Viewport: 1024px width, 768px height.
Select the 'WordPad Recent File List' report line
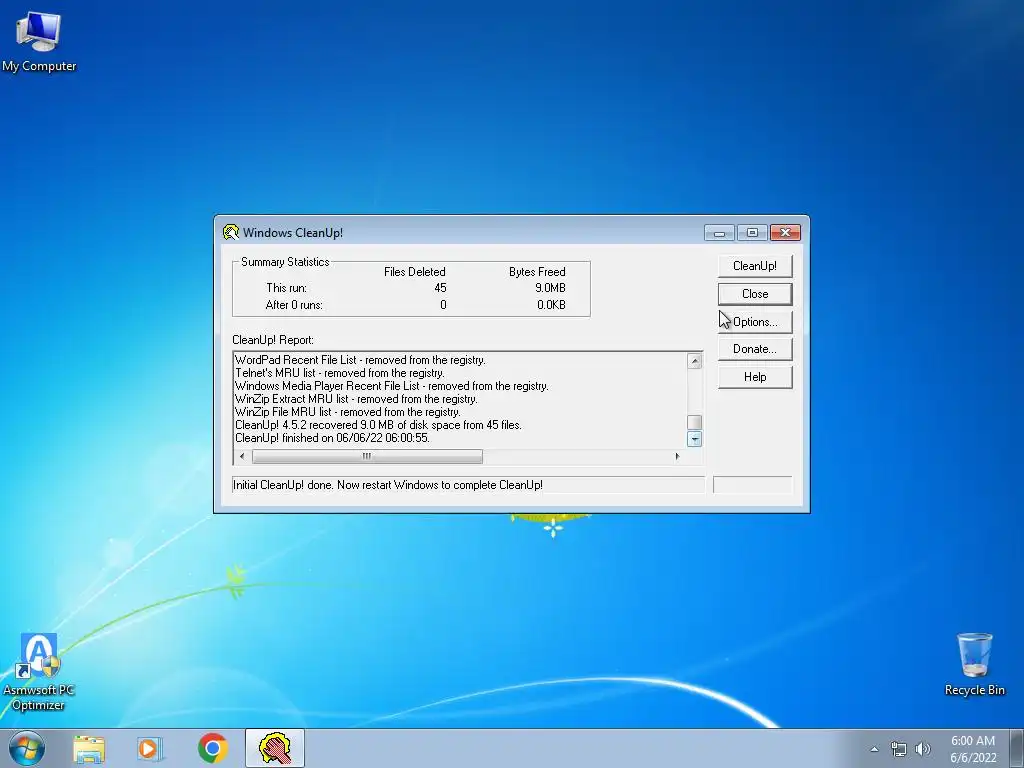[360, 360]
